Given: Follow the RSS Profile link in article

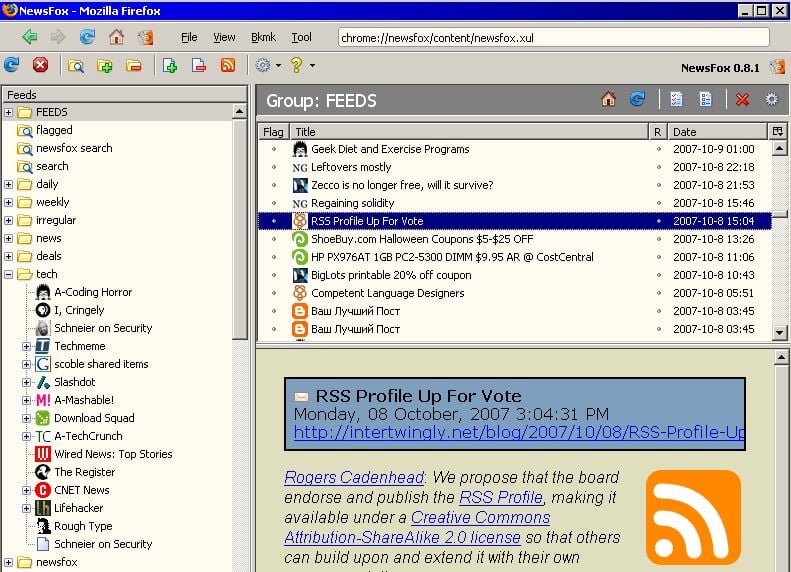Looking at the screenshot, I should coord(500,497).
